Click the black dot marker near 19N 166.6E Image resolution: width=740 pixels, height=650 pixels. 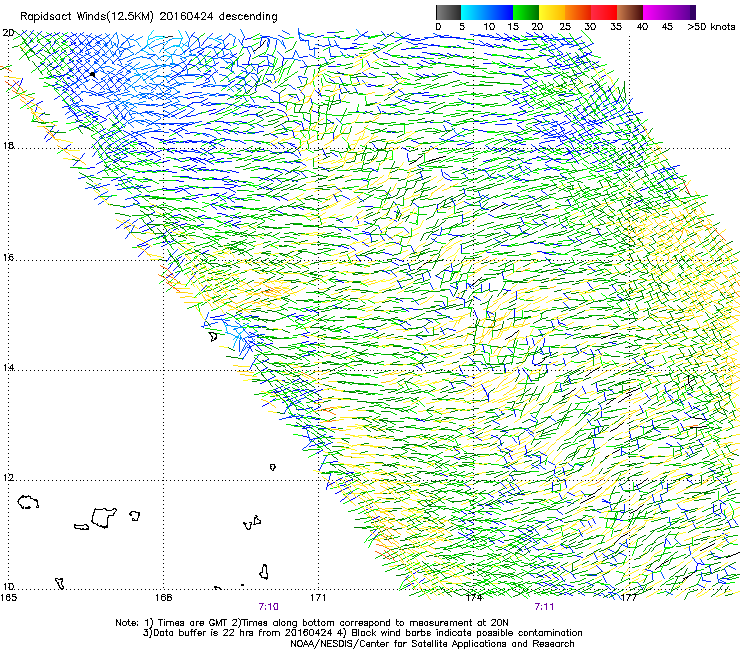click(92, 74)
